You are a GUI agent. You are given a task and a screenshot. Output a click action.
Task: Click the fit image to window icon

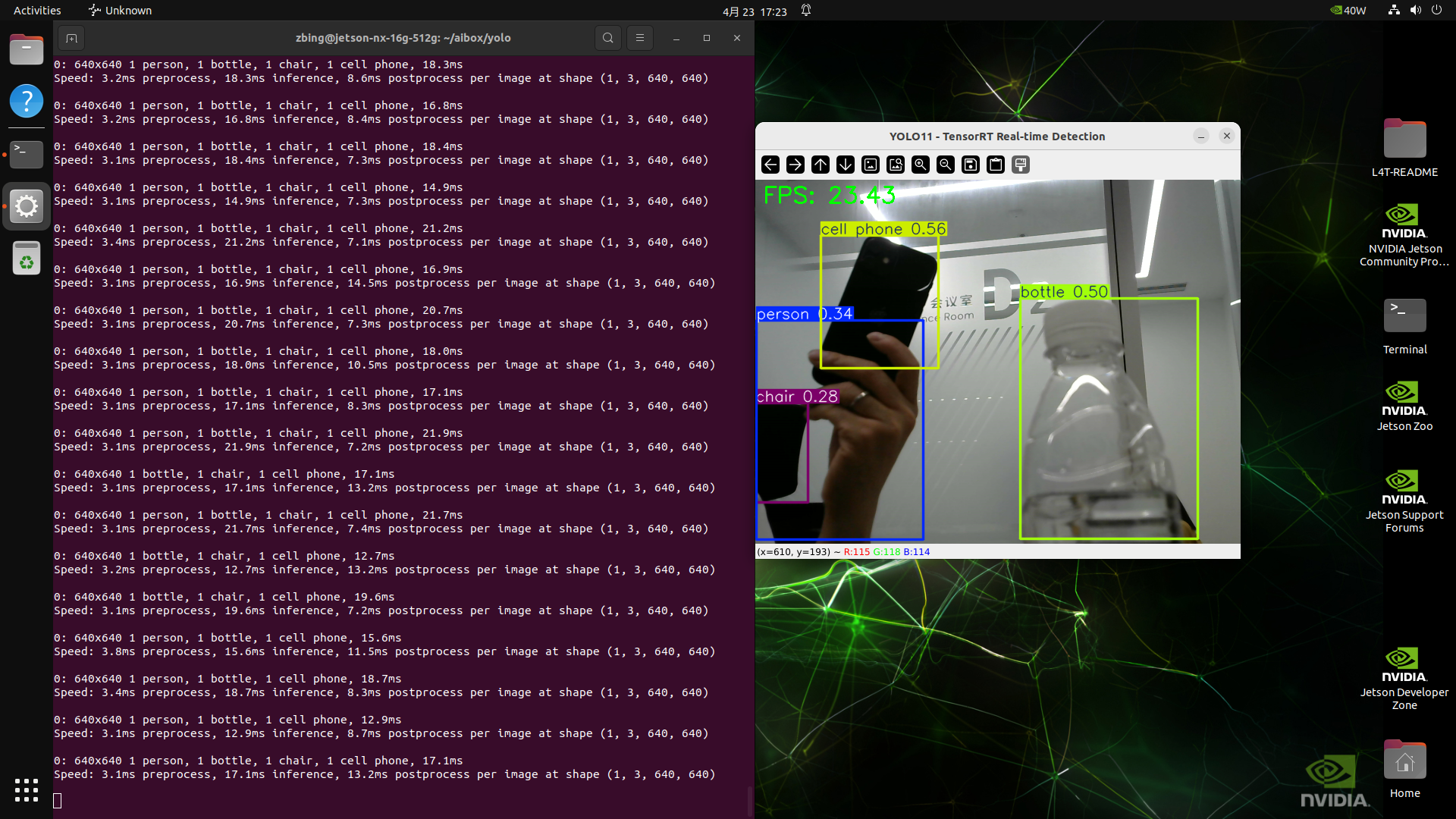pyautogui.click(x=896, y=165)
